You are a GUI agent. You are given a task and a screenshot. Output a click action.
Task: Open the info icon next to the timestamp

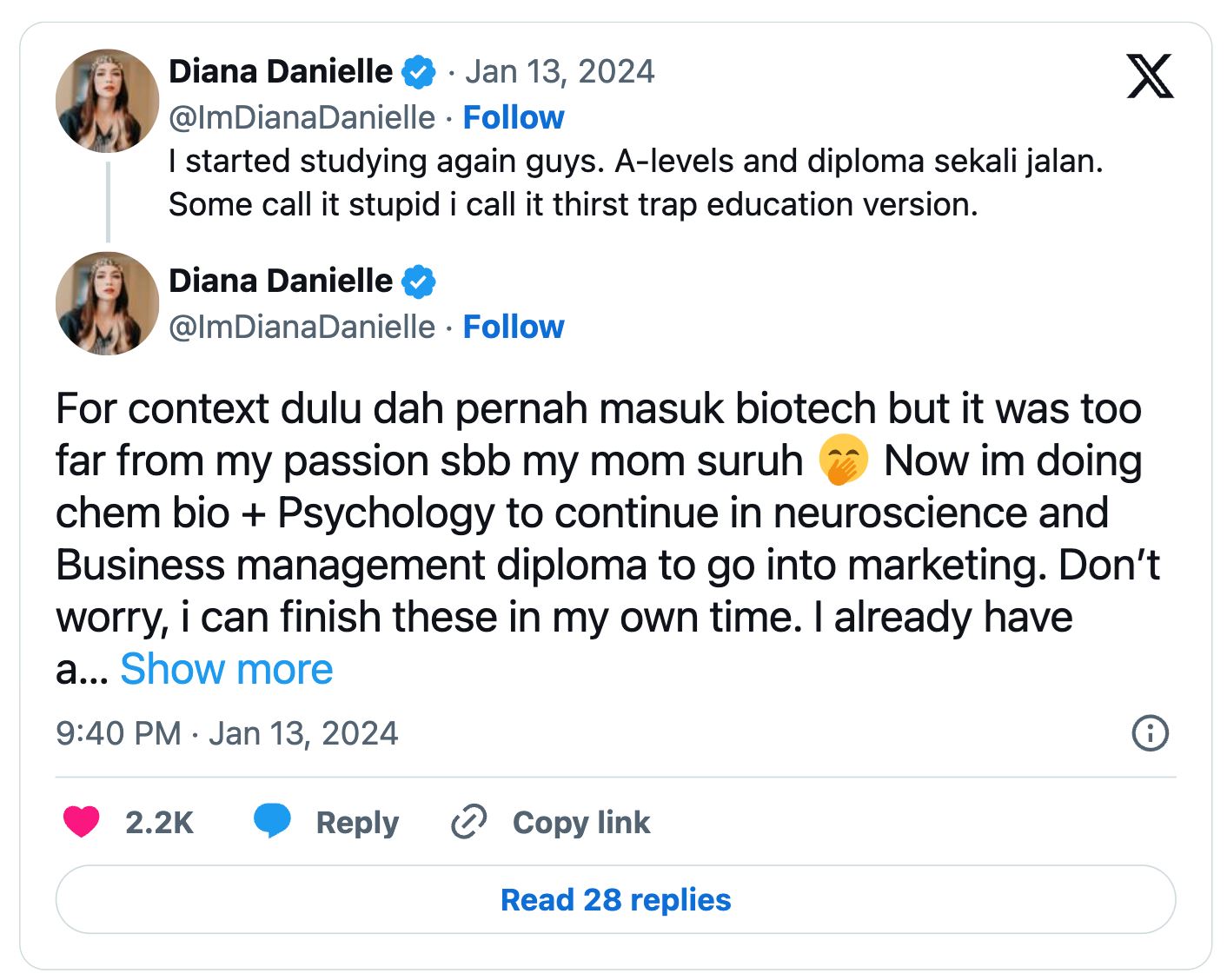(x=1151, y=732)
